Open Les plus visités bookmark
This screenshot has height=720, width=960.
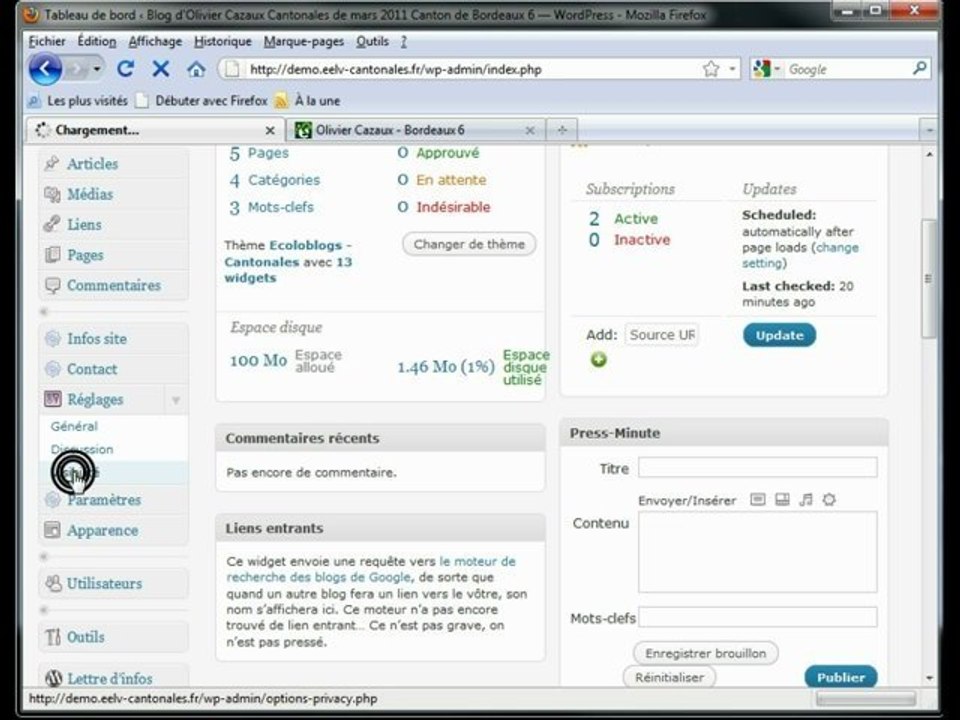point(78,100)
